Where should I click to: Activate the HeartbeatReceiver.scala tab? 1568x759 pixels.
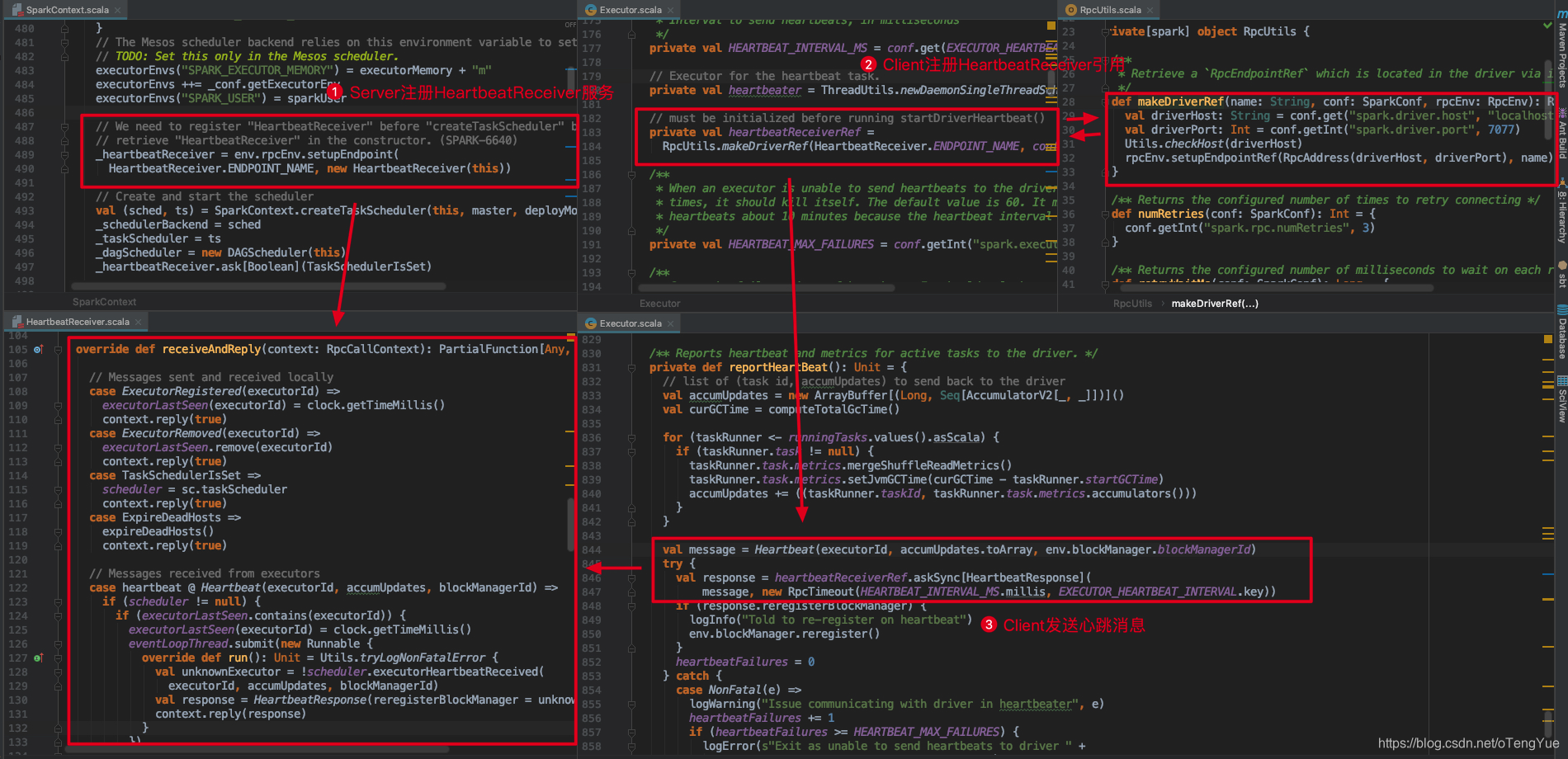pyautogui.click(x=78, y=322)
